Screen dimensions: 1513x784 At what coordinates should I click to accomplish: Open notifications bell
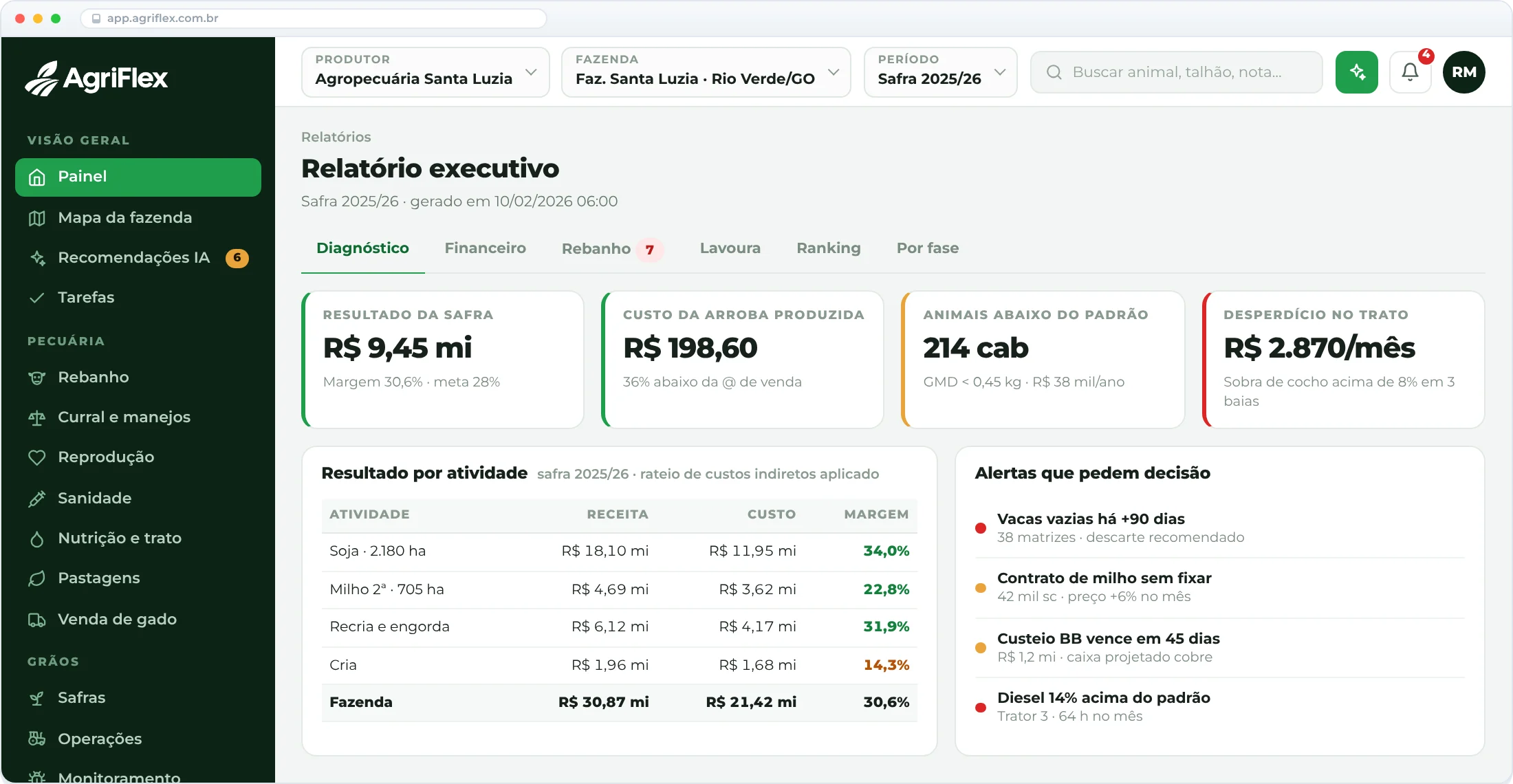point(1410,72)
